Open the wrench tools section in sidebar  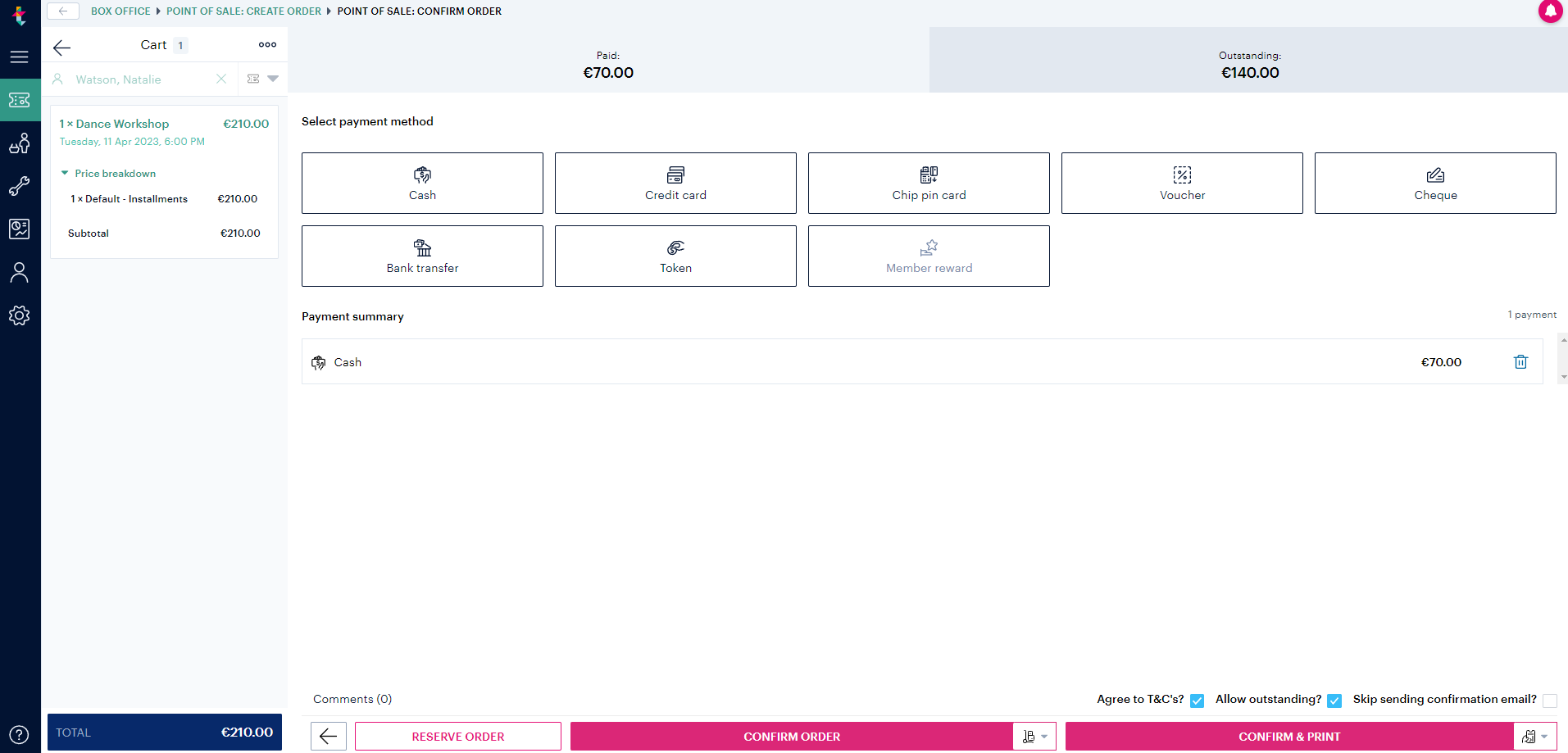tap(20, 186)
